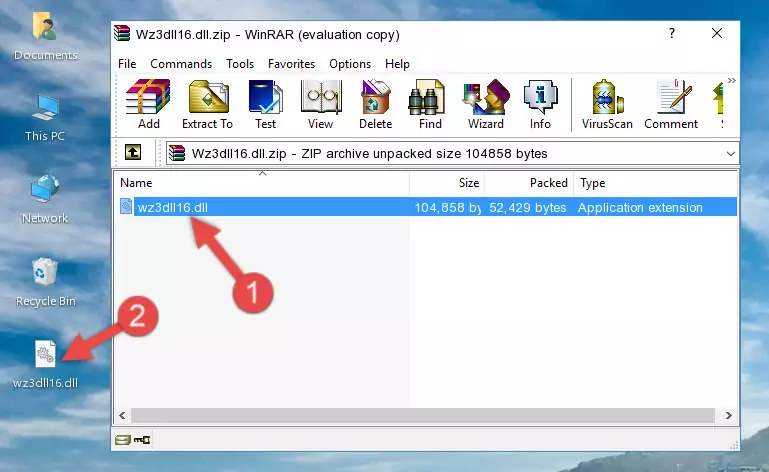This screenshot has height=472, width=769.
Task: Select wz3dll16.dll desktop file
Action: coord(45,364)
